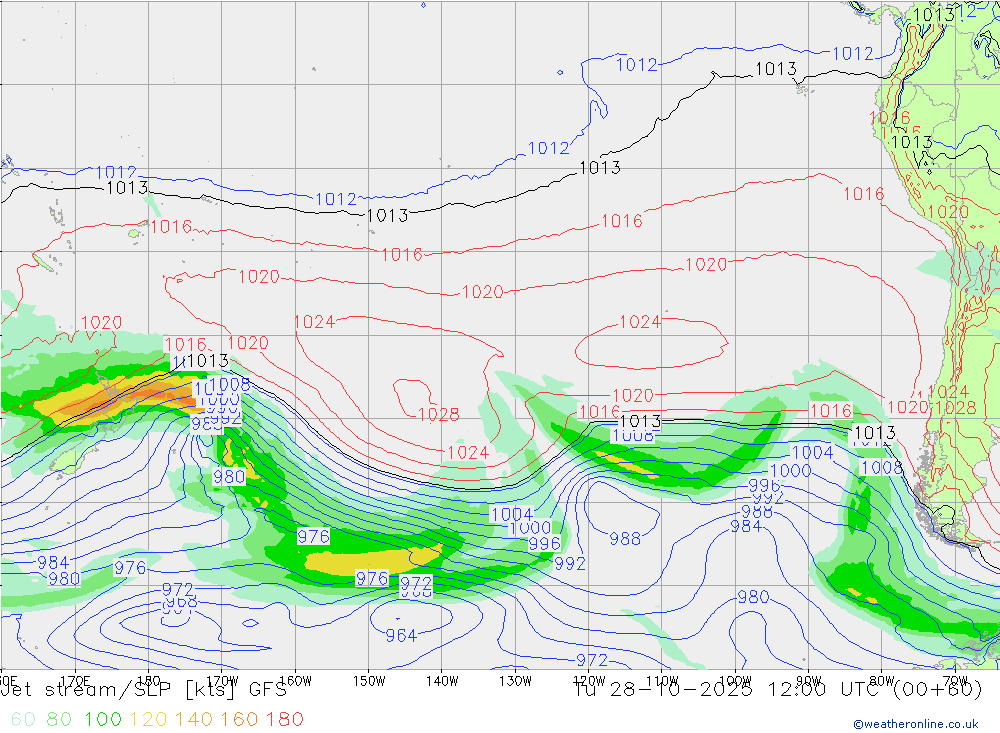Click the '1028' label near 140W
The image size is (1000, 733).
coord(439,415)
